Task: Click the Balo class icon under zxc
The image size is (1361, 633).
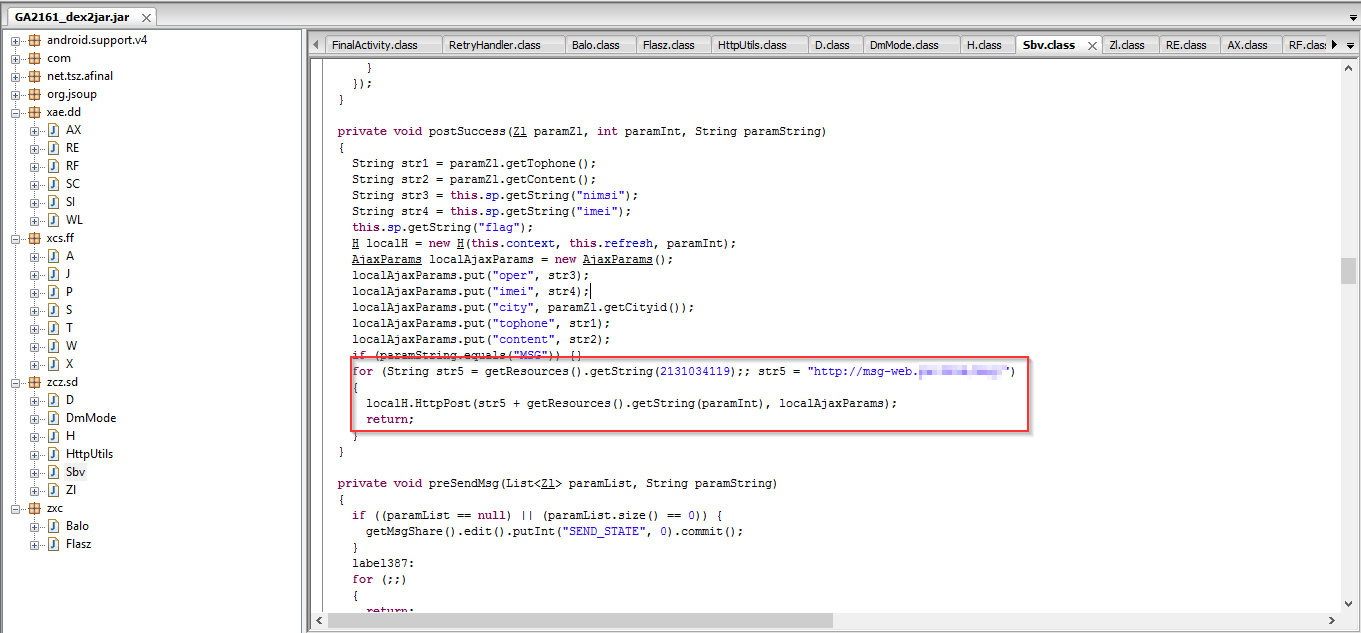Action: click(53, 526)
